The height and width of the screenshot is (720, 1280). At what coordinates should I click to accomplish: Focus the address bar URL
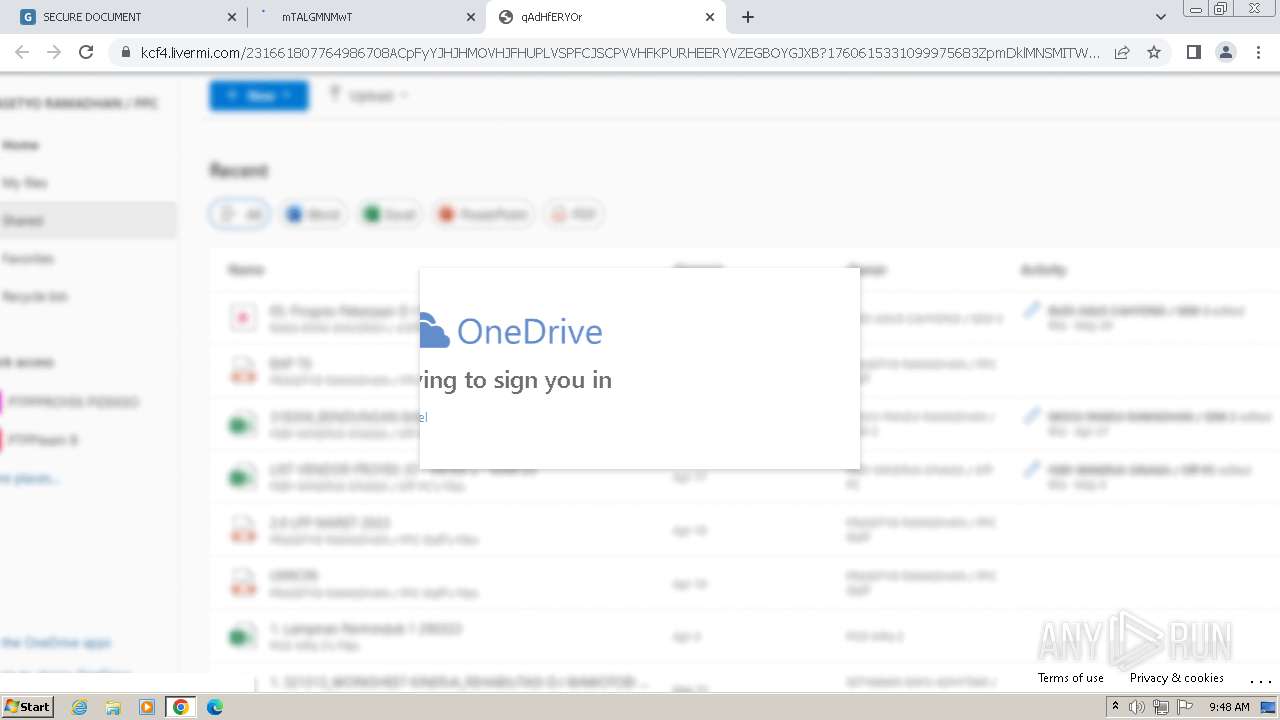point(620,53)
